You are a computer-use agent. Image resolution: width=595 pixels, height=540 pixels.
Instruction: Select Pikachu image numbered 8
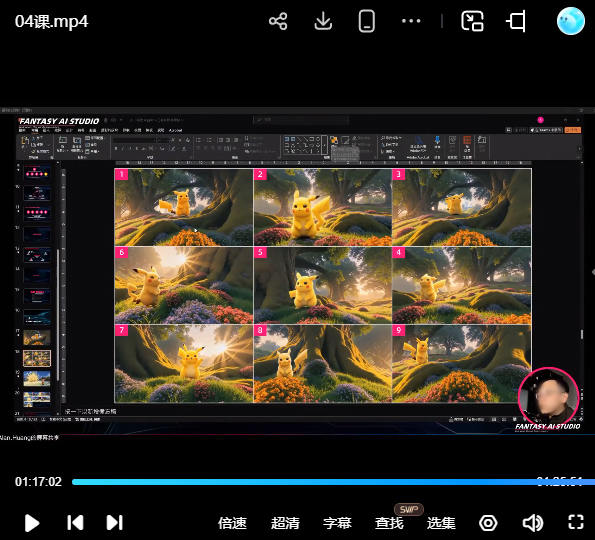(x=323, y=364)
